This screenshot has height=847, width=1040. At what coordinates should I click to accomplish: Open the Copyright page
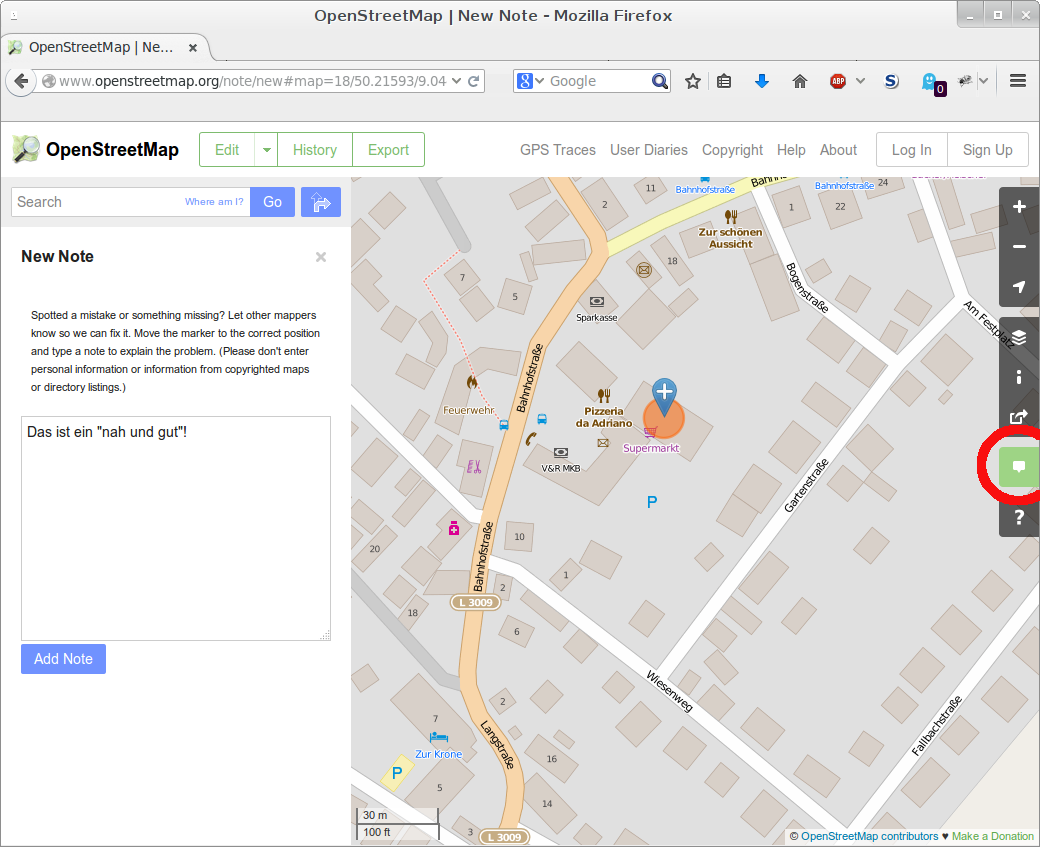[732, 150]
